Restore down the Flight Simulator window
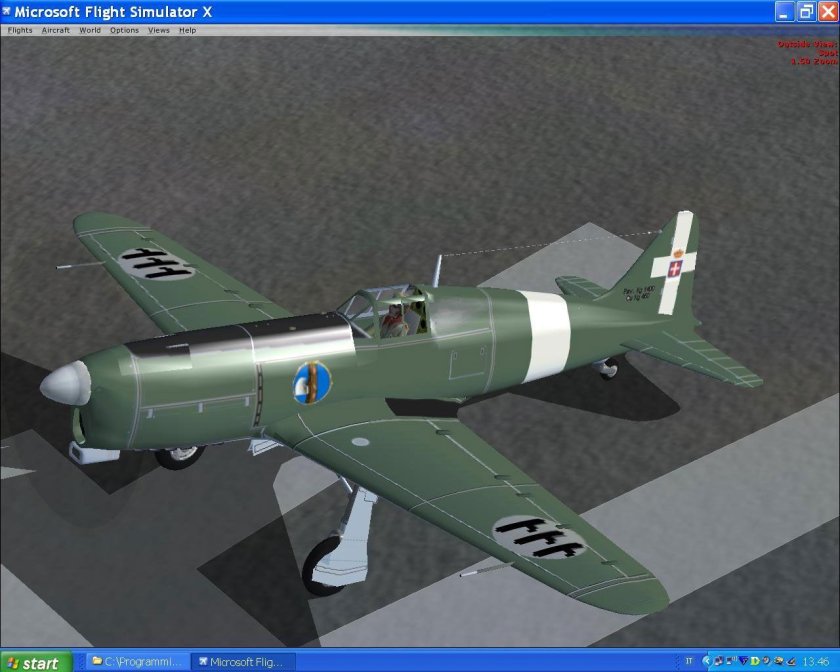 (806, 11)
